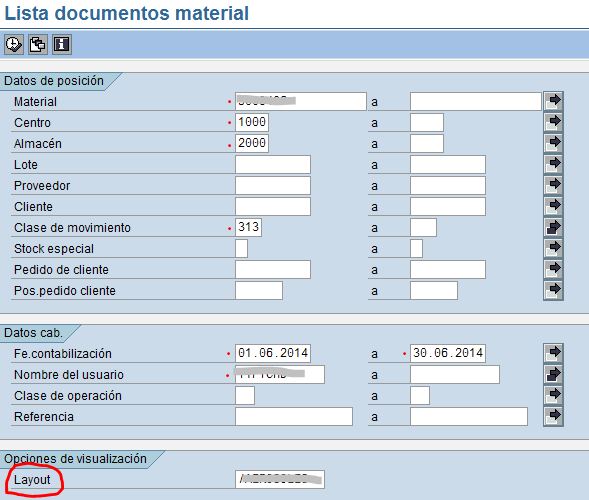Click the Centro field containing 1000
The height and width of the screenshot is (500, 589).
252,122
